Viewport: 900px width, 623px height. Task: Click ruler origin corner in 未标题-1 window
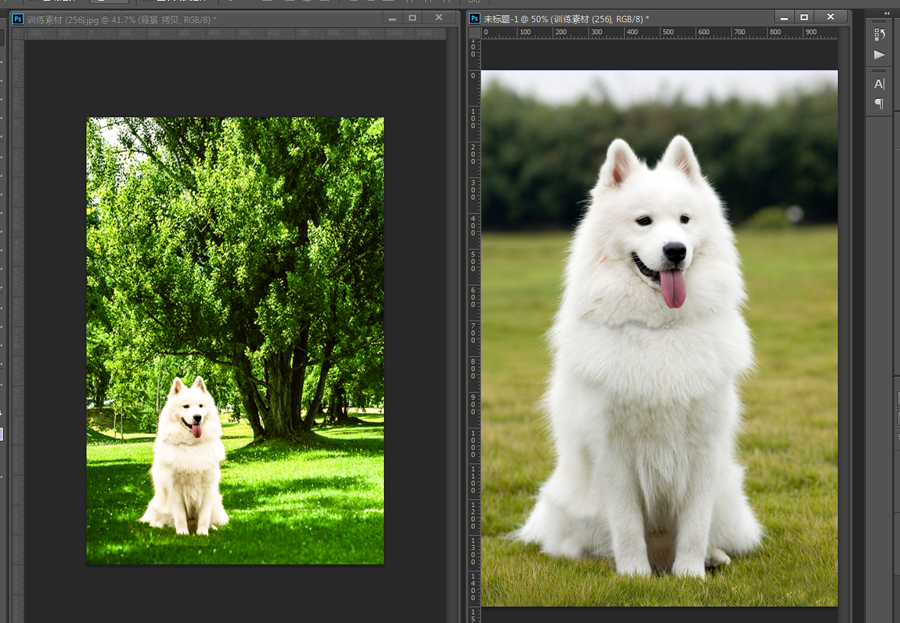pyautogui.click(x=474, y=33)
